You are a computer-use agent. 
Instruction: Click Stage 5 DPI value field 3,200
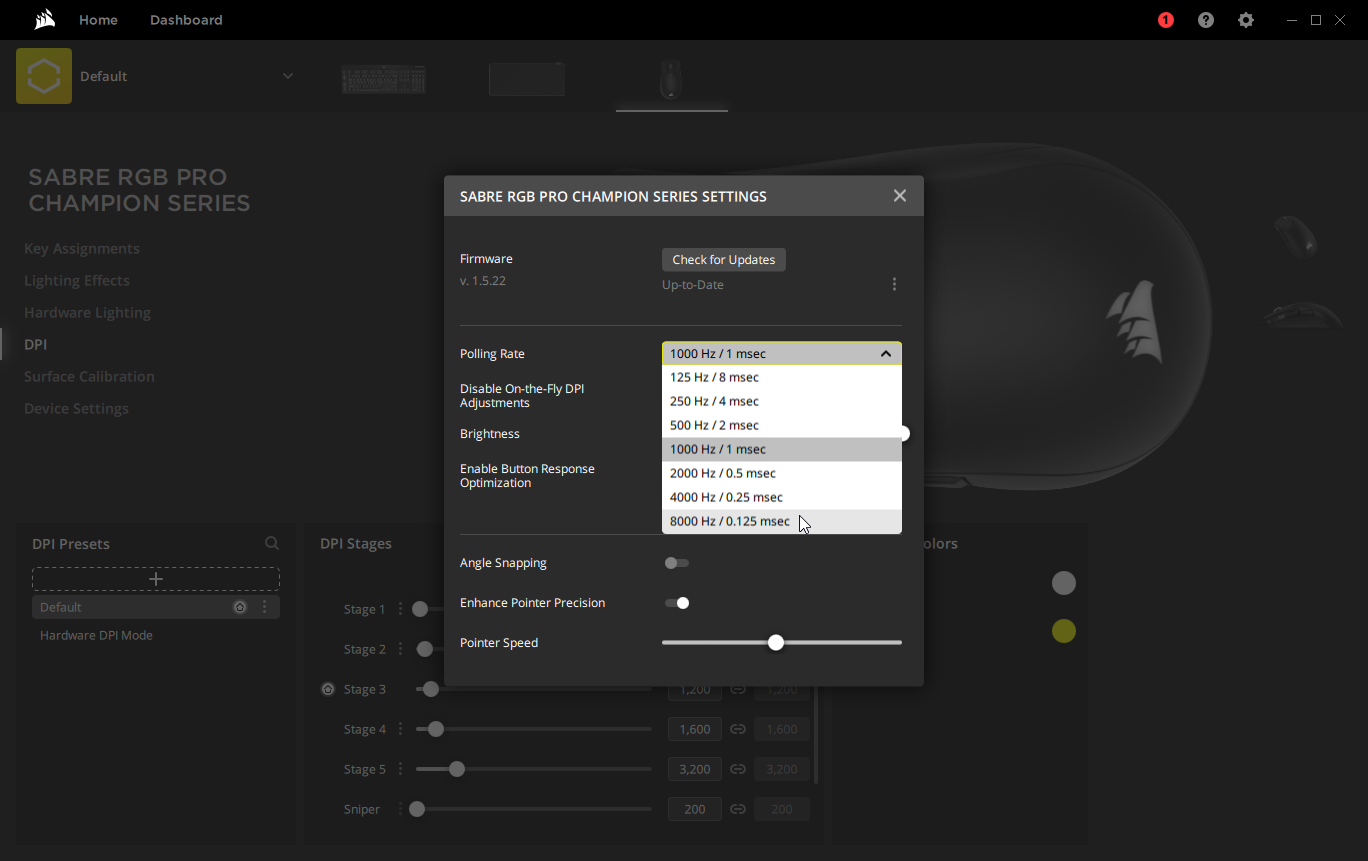click(x=695, y=769)
